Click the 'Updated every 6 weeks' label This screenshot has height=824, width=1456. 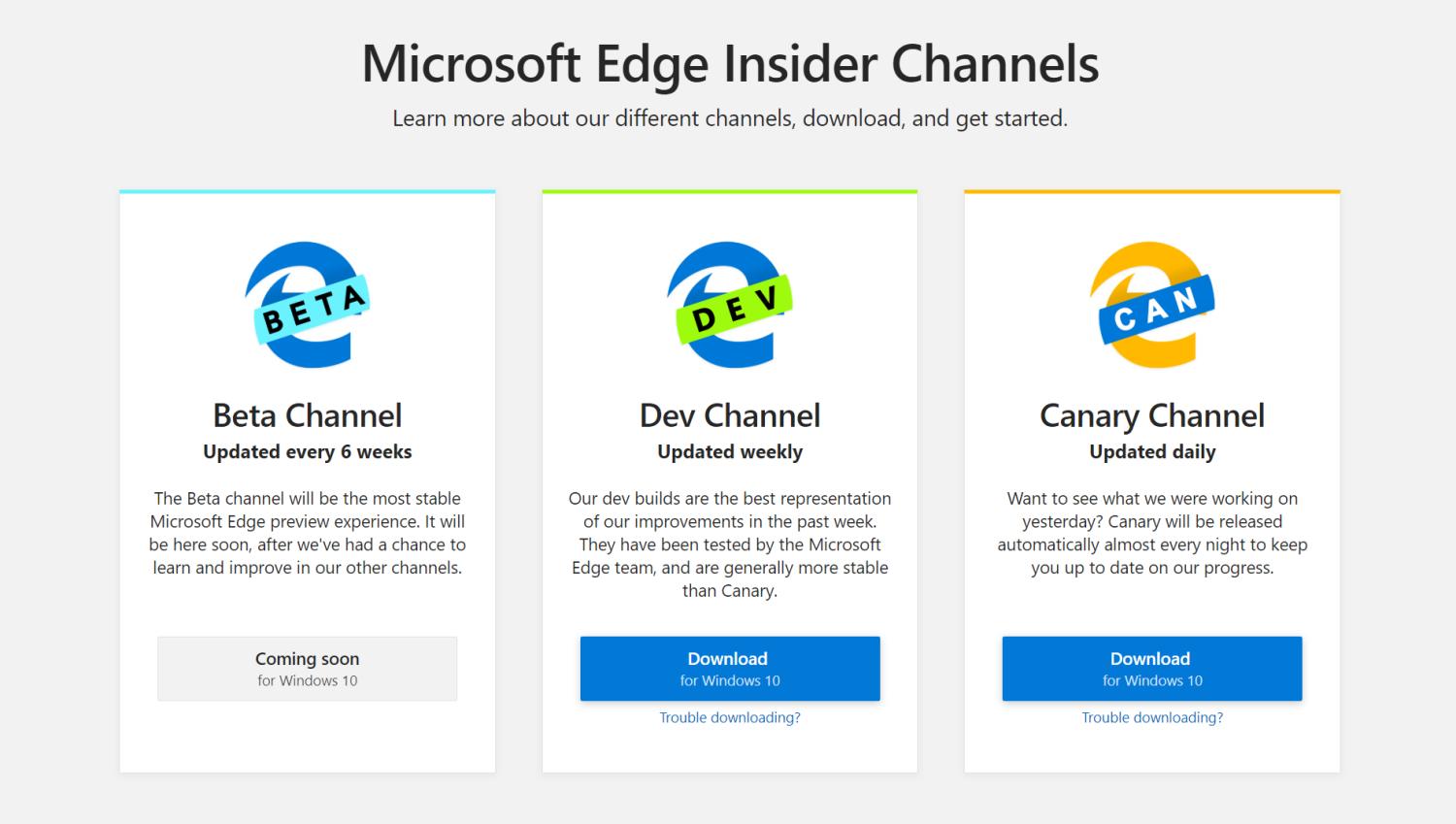click(307, 451)
